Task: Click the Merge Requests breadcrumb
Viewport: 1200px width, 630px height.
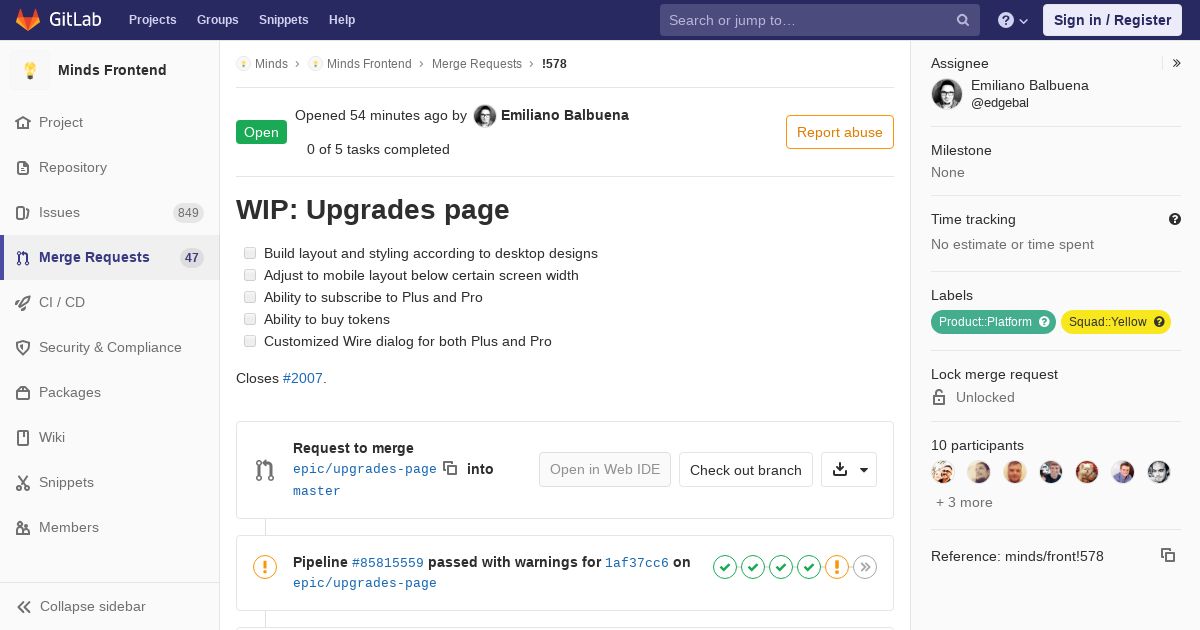Action: pyautogui.click(x=477, y=63)
